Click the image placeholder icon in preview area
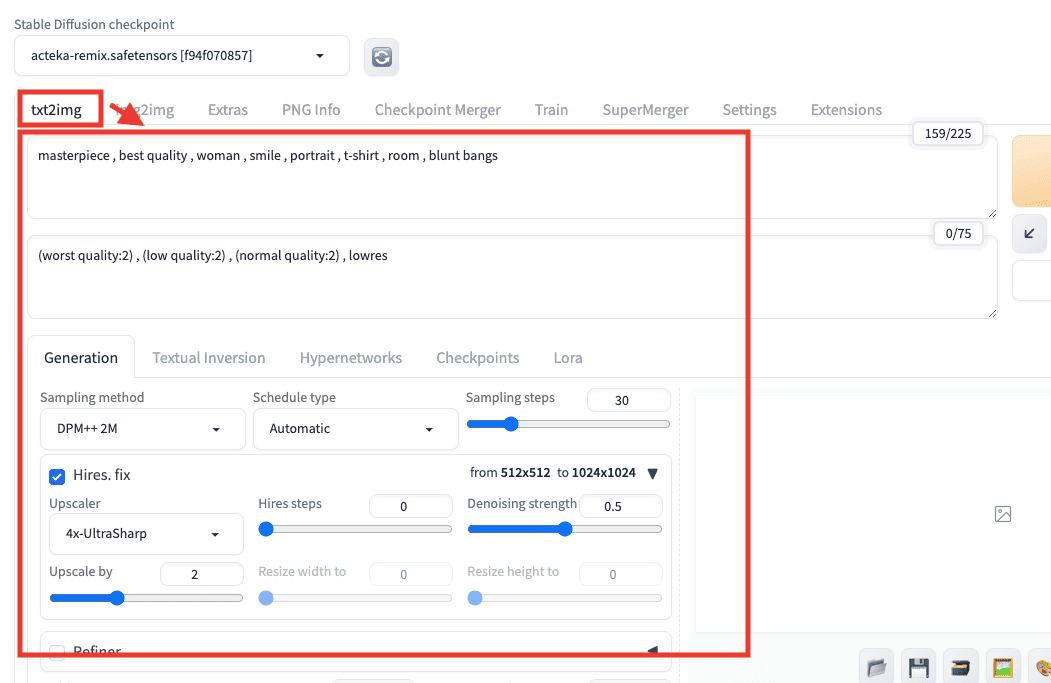 click(x=1002, y=514)
